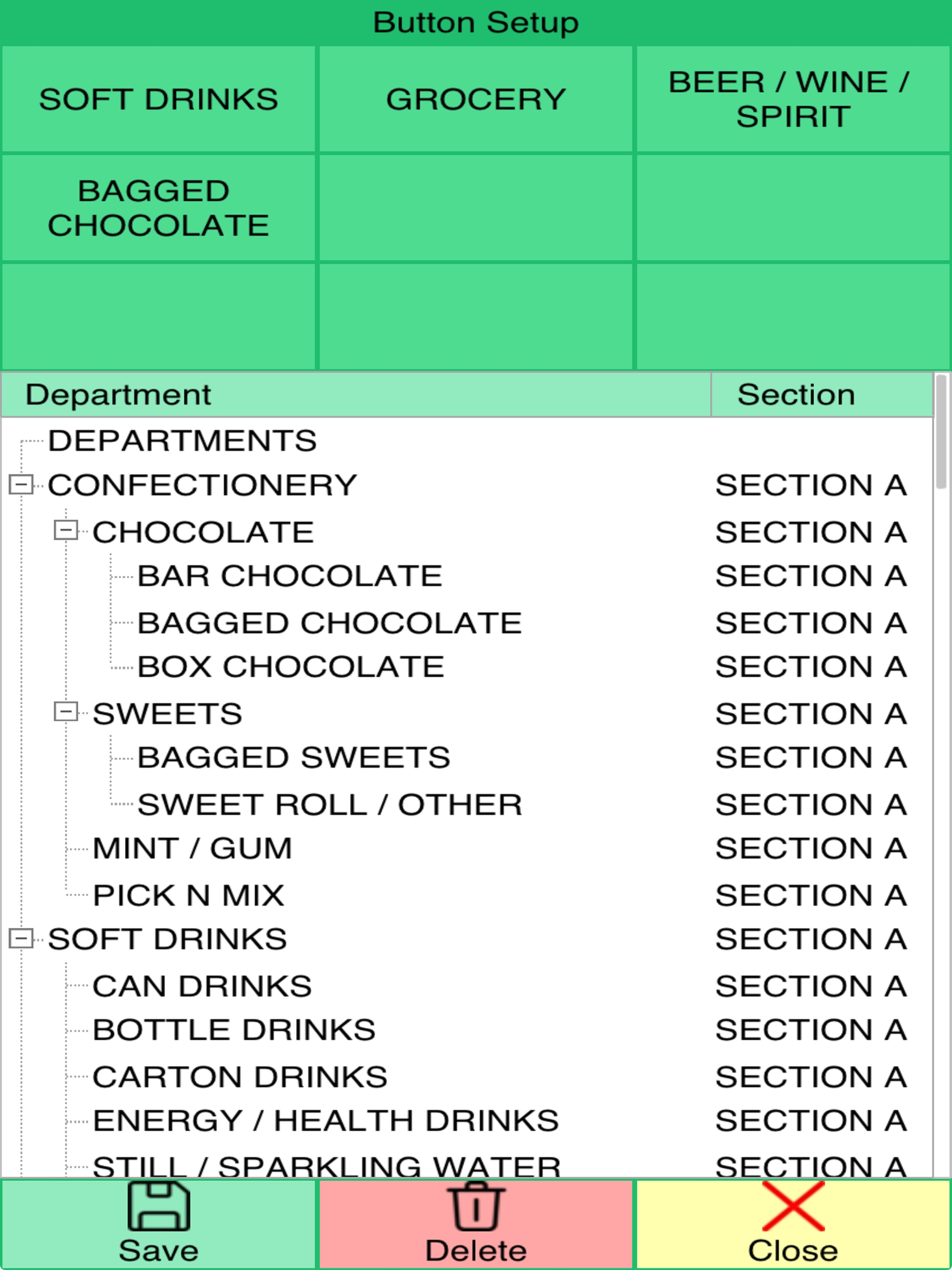
Task: Click the Delete trash can icon
Action: [476, 1206]
